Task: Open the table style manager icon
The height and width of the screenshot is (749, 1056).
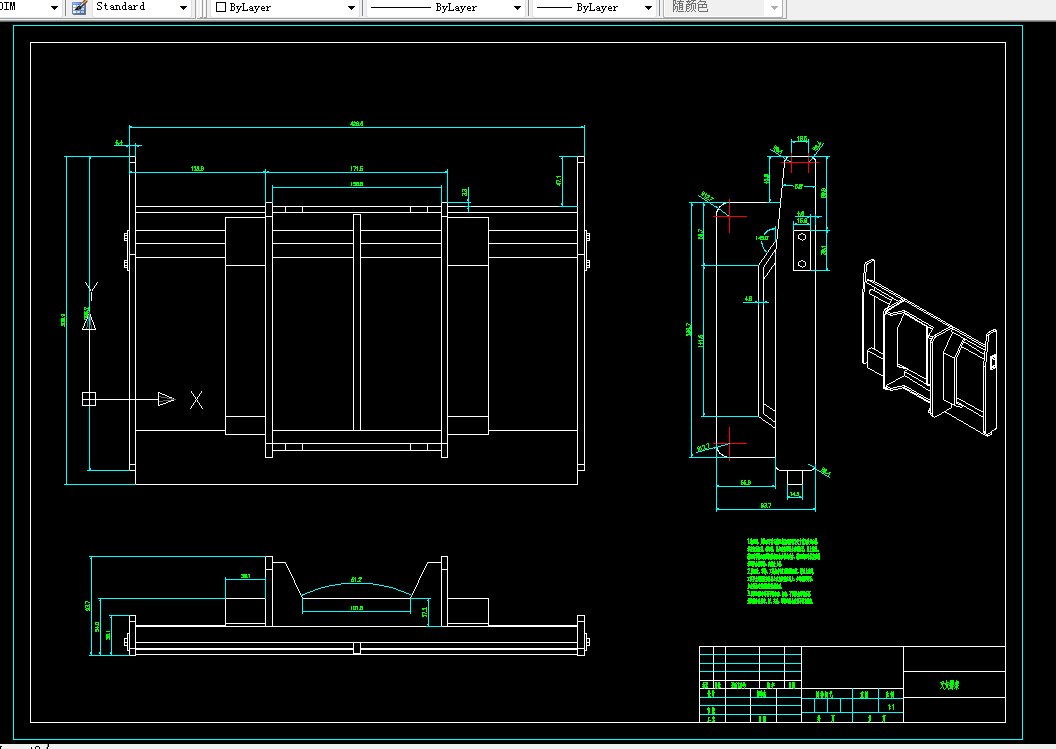Action: coord(79,7)
